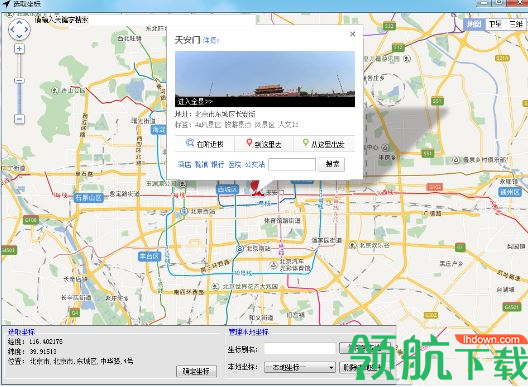Viewport: 528px width, 387px height.
Task: Pan the map left with the compass arrow
Action: 12,29
